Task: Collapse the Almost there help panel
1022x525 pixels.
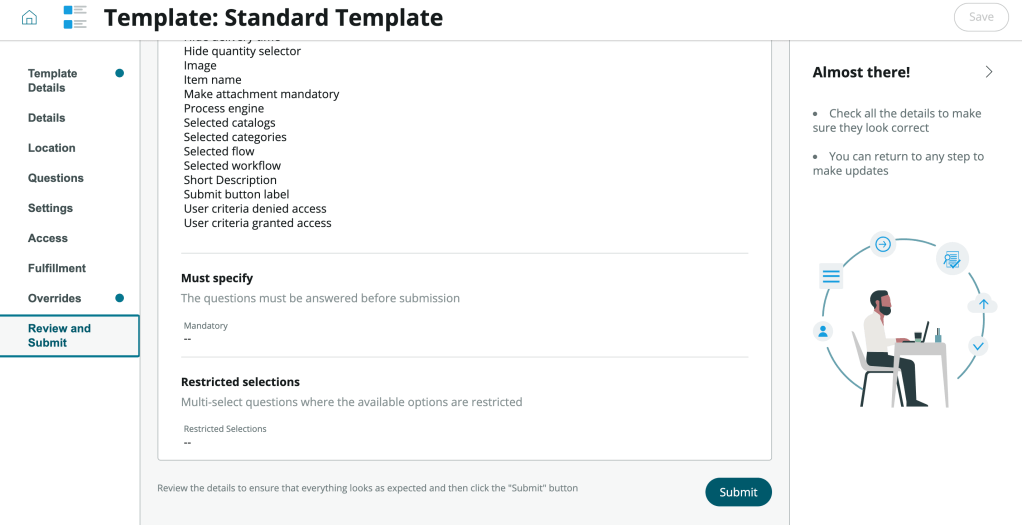Action: (988, 72)
